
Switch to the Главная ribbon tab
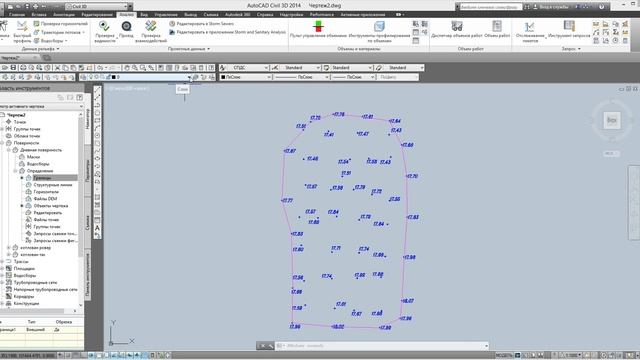pyautogui.click(x=17, y=15)
